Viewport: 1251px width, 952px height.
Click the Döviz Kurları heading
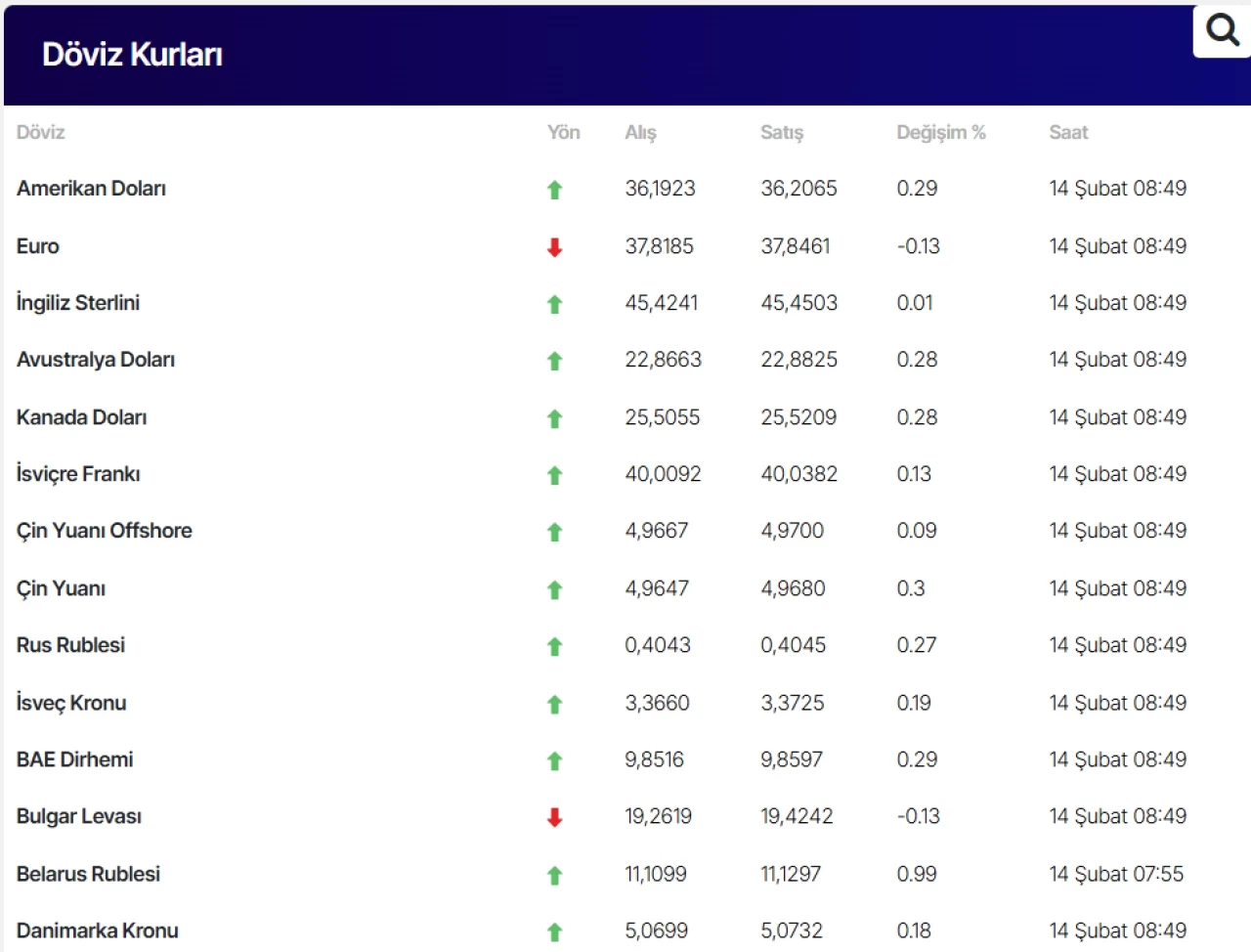click(x=132, y=55)
